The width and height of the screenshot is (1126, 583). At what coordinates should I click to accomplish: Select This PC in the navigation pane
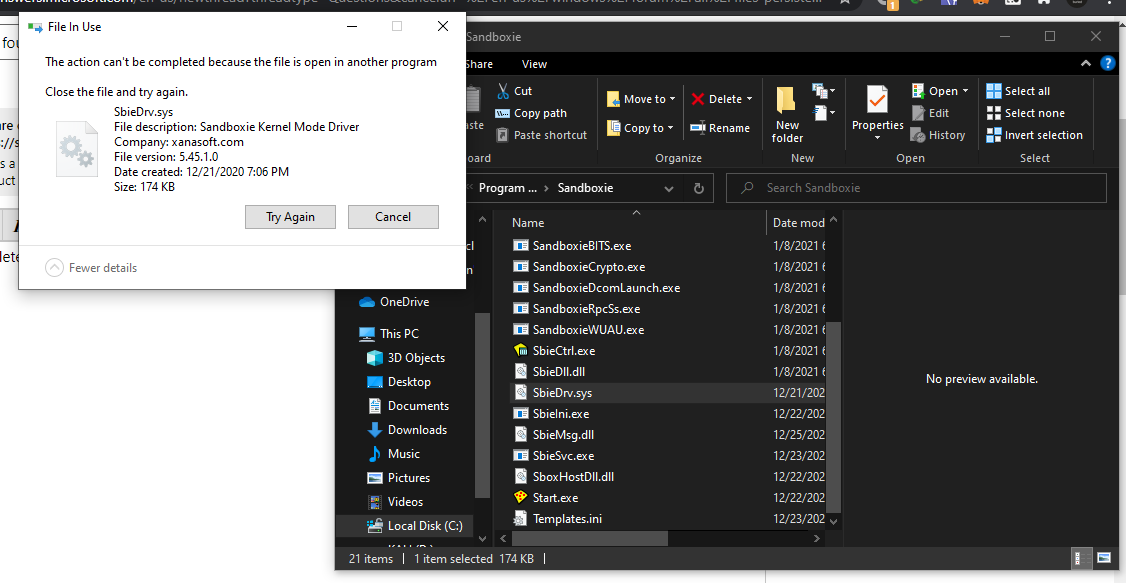pos(388,334)
